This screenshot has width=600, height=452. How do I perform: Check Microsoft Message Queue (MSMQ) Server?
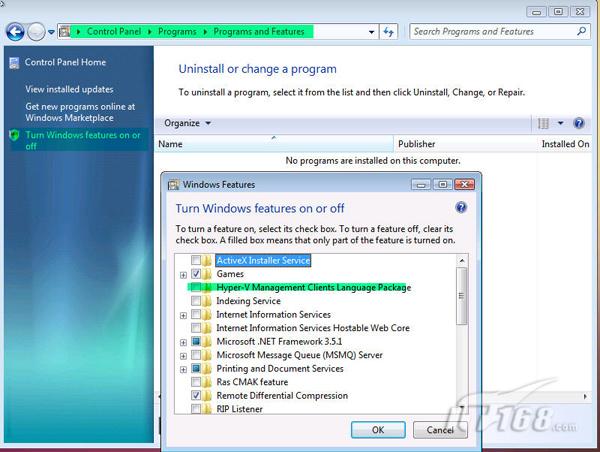pyautogui.click(x=196, y=355)
